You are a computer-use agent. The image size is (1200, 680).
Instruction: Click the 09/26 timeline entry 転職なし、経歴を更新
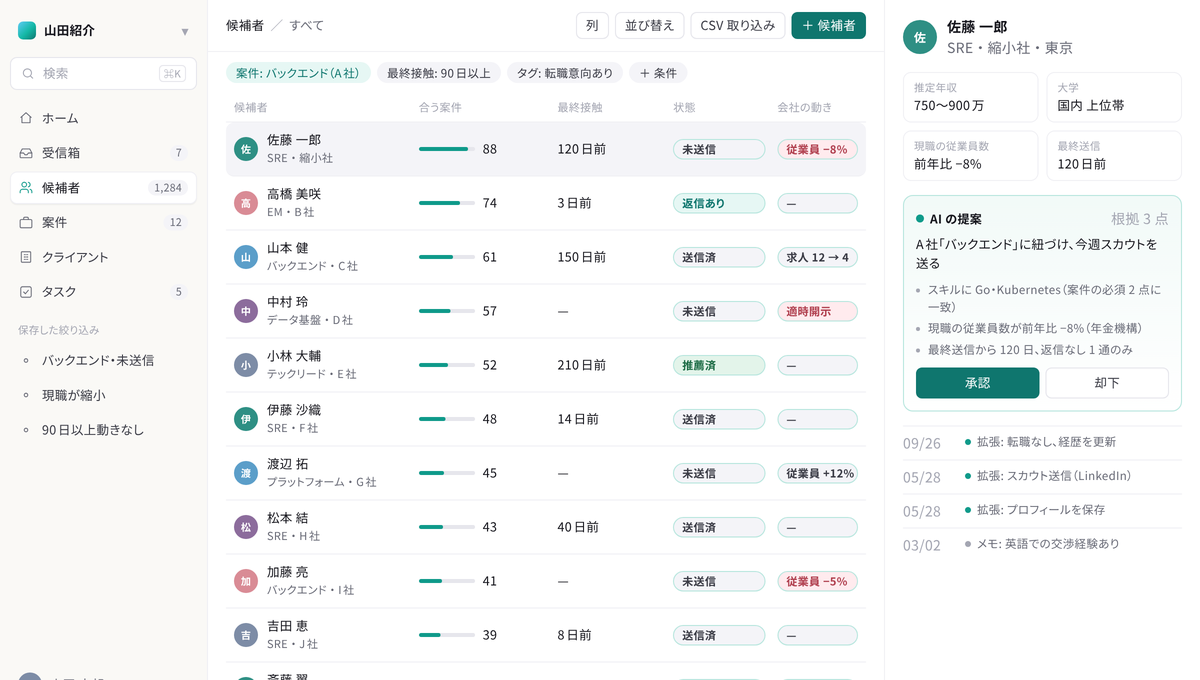1041,442
